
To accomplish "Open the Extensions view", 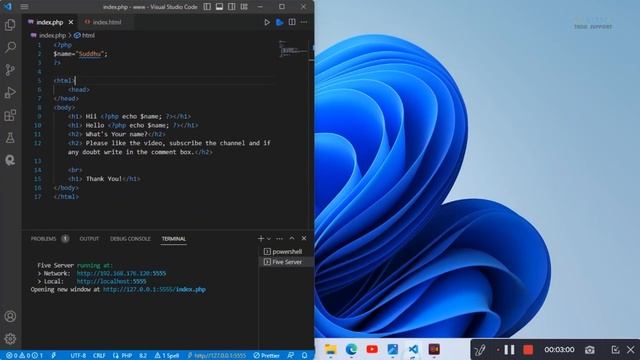I will 10,116.
